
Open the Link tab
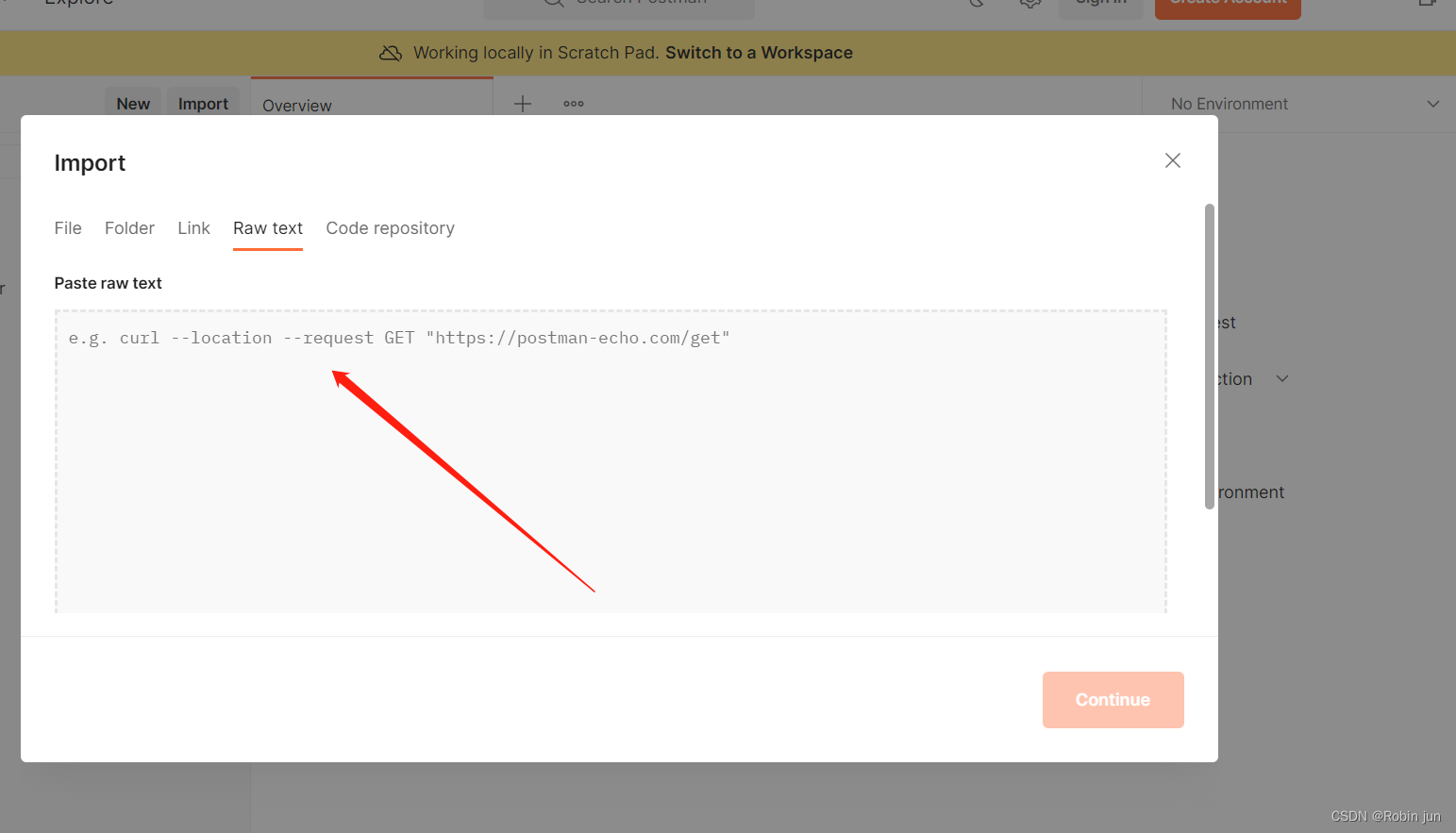tap(193, 228)
